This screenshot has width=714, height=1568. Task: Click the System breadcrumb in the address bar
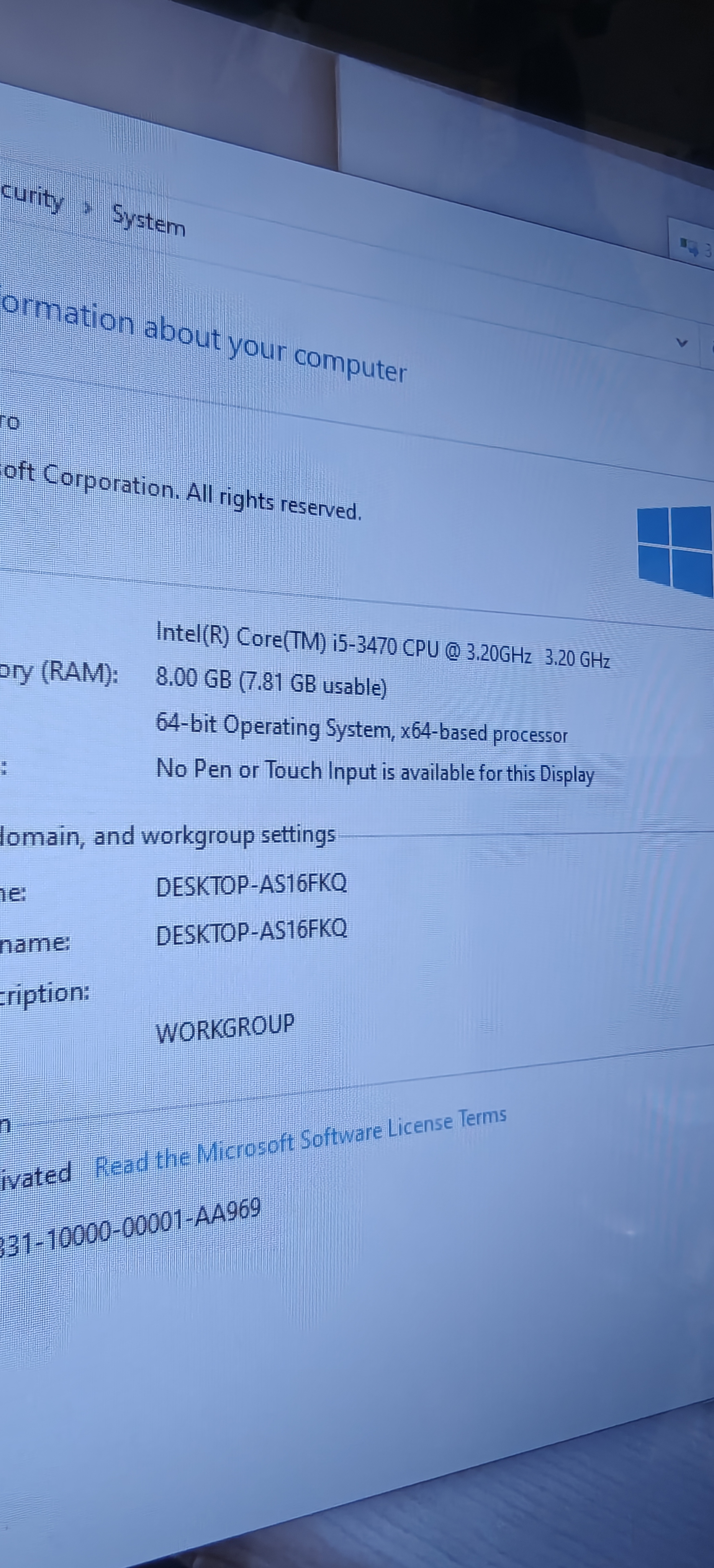149,220
